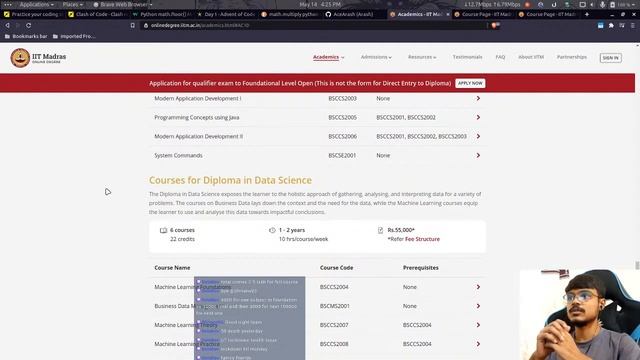Open the Bookmarks bar folder

click(26, 36)
